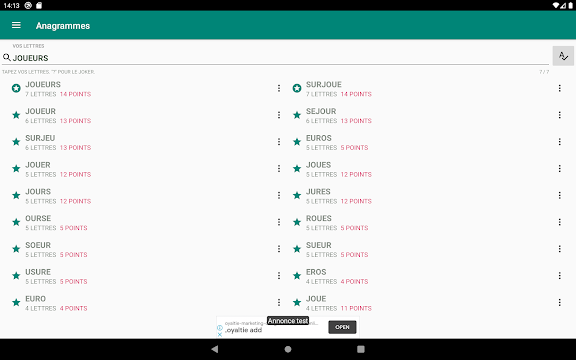Viewport: 576px width, 360px height.
Task: Select the word SEJOUR in results
Action: [x=321, y=111]
